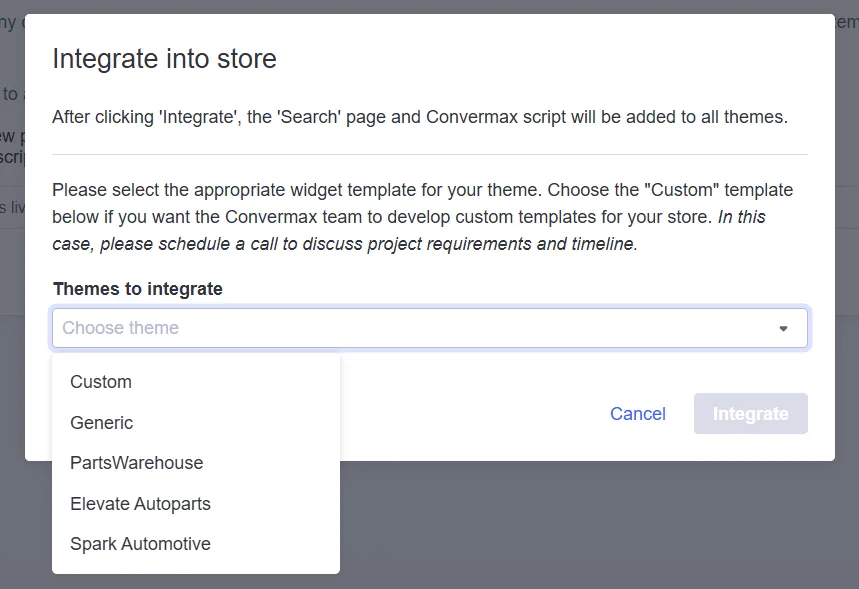The width and height of the screenshot is (859, 589).
Task: Click the 'After clicking Integrate' description sentence
Action: 420,117
